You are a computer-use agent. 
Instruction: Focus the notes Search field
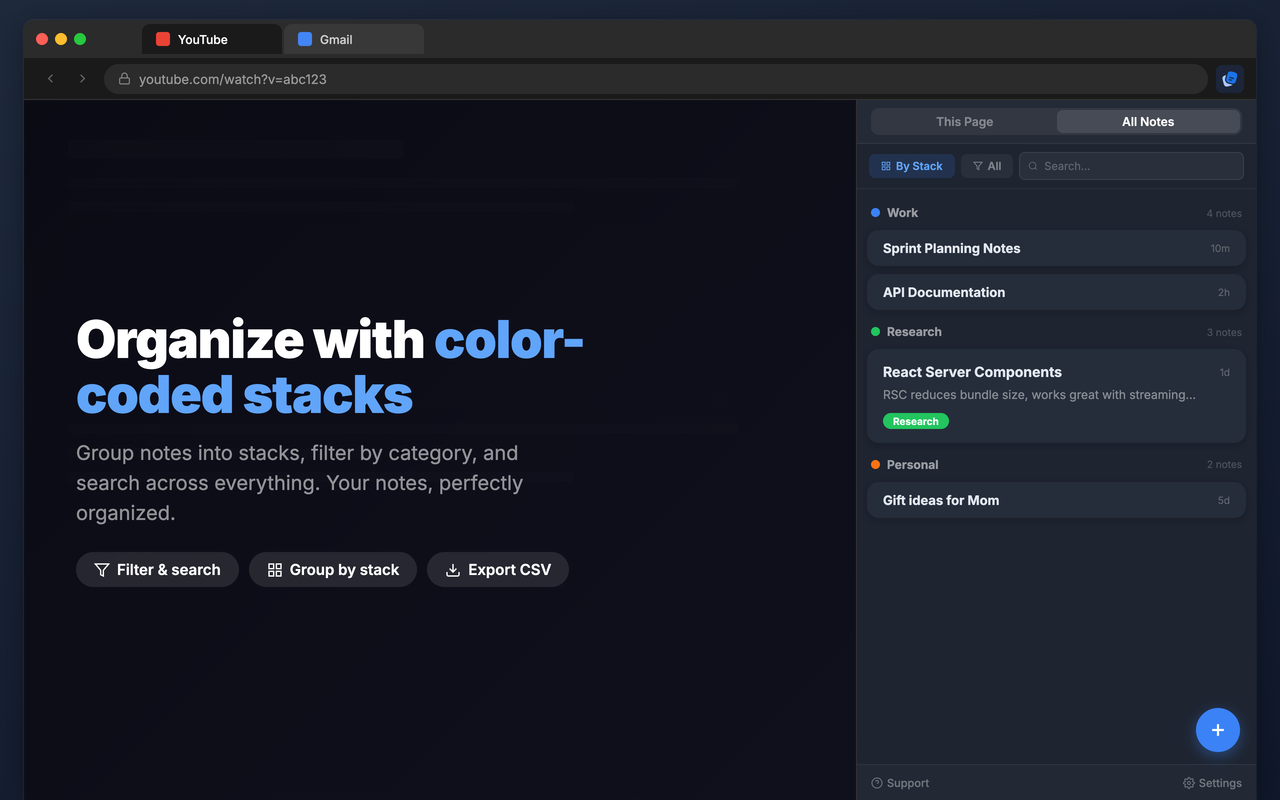pyautogui.click(x=1131, y=166)
